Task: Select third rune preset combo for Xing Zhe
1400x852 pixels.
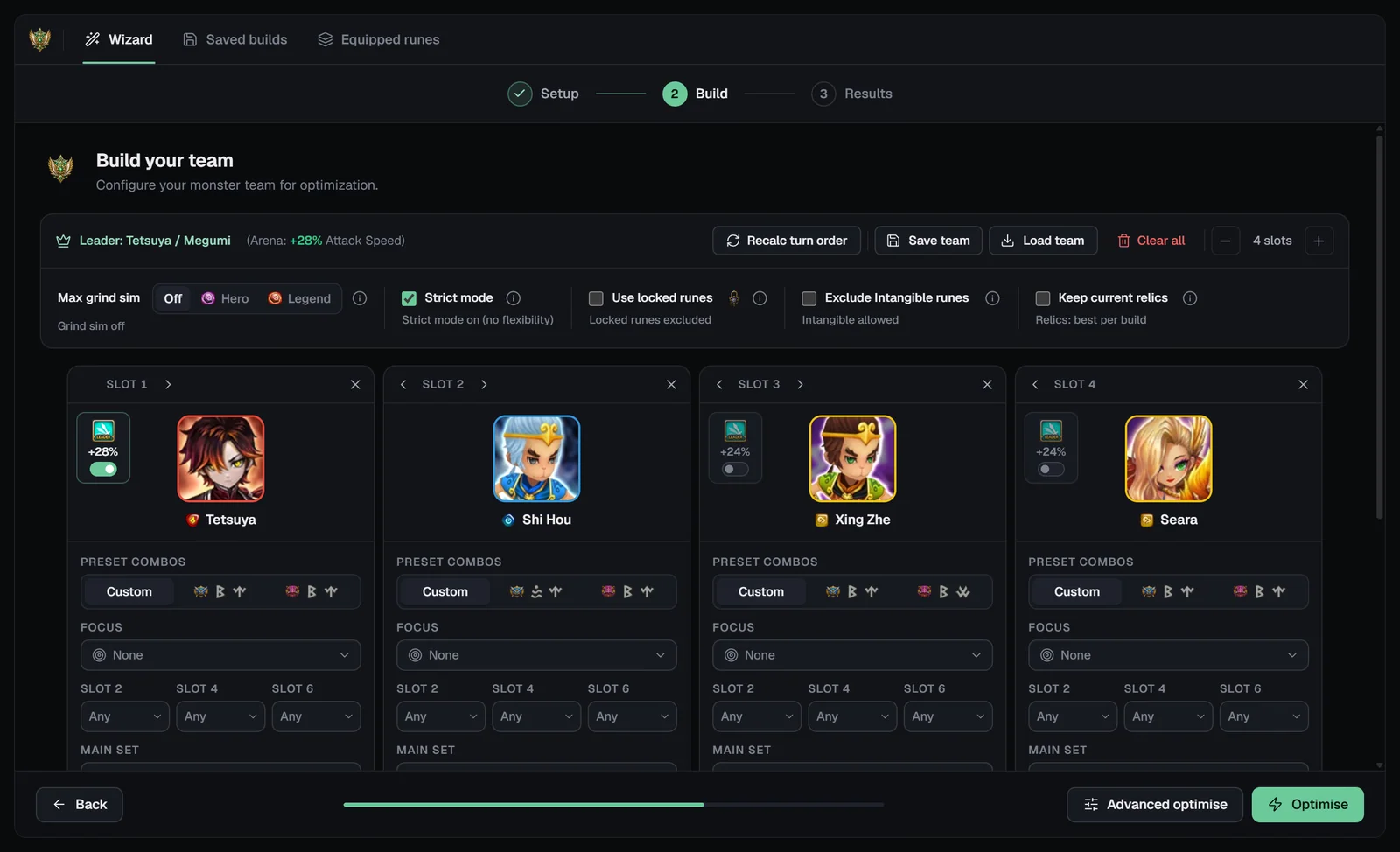Action: point(943,592)
